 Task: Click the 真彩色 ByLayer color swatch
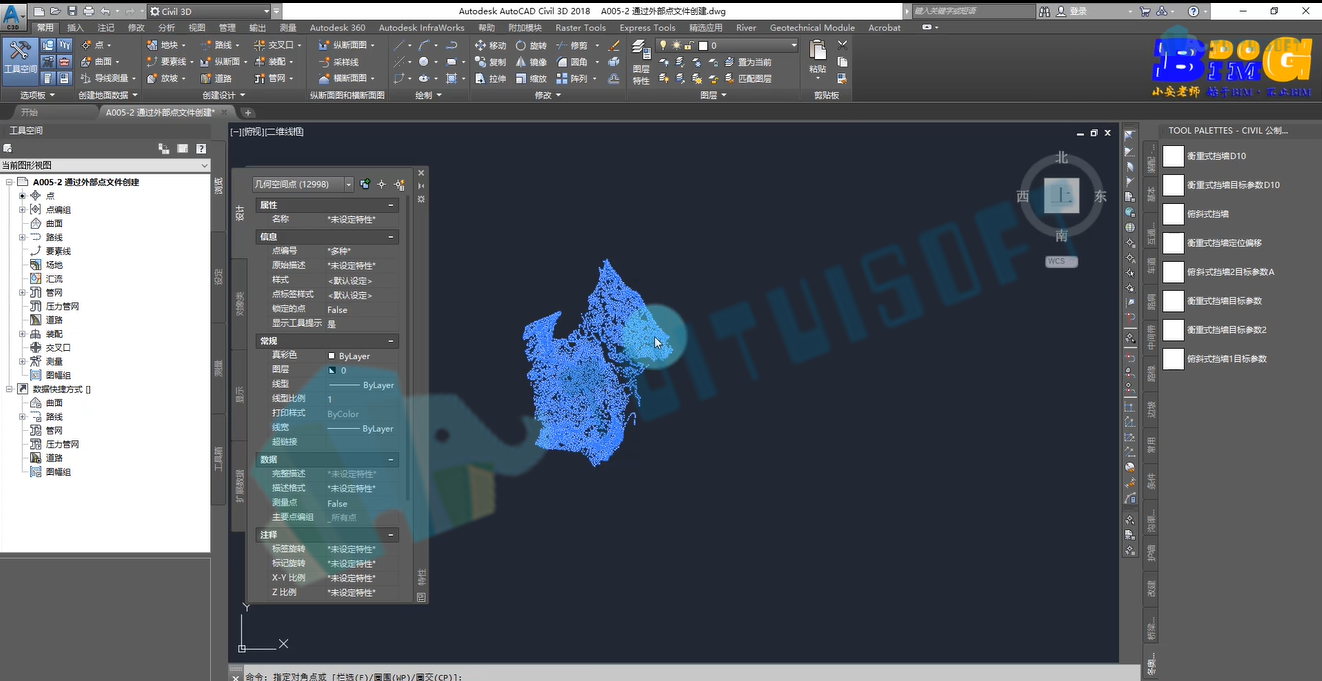coord(331,356)
